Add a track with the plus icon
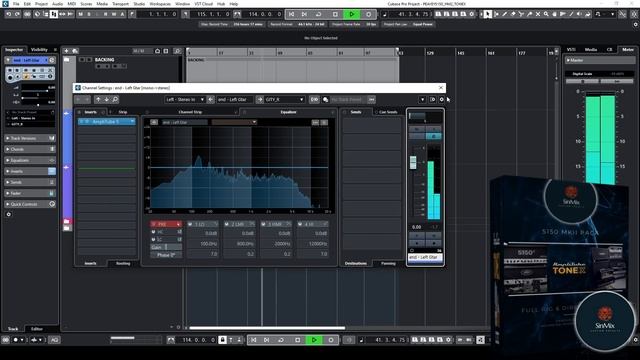This screenshot has width=640, height=360. (67, 51)
